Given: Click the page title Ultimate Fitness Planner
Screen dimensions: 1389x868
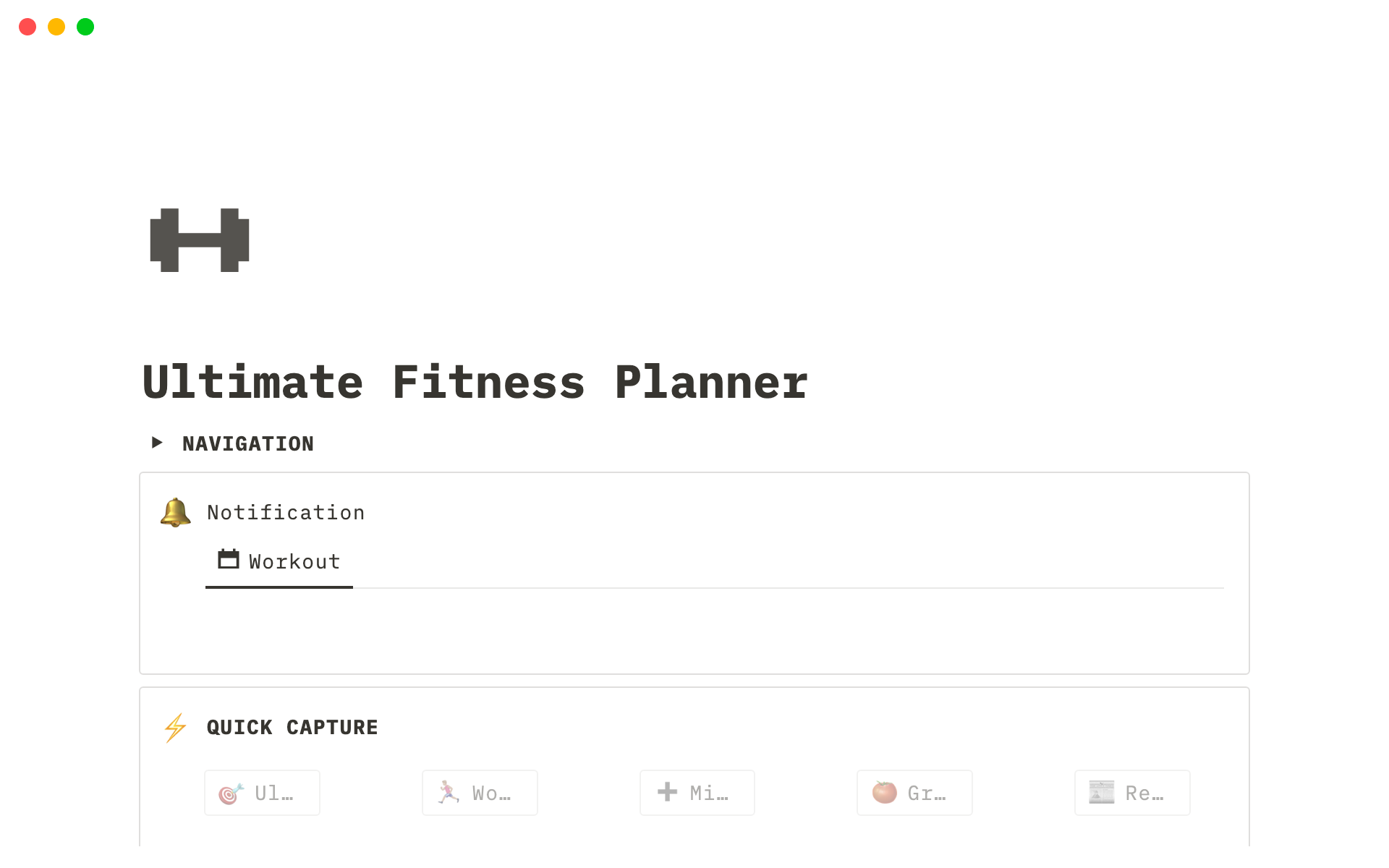Looking at the screenshot, I should 475,381.
